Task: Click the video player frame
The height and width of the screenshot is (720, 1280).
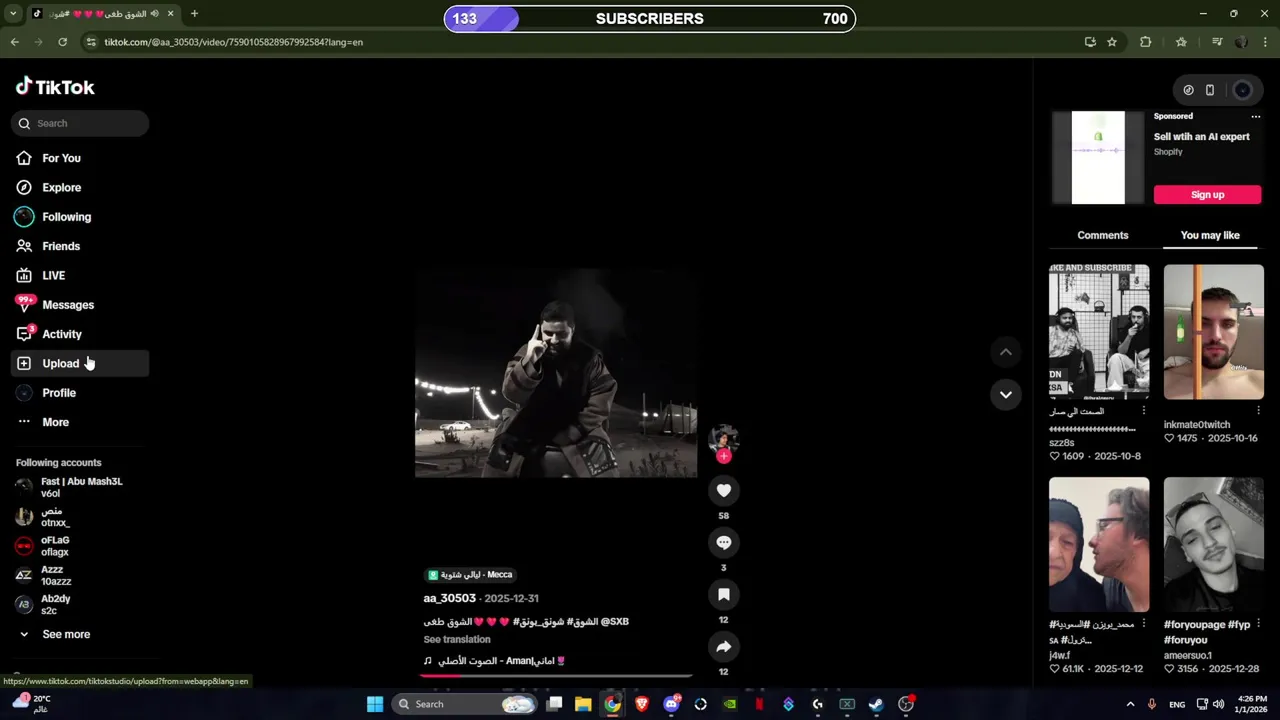Action: (x=556, y=372)
